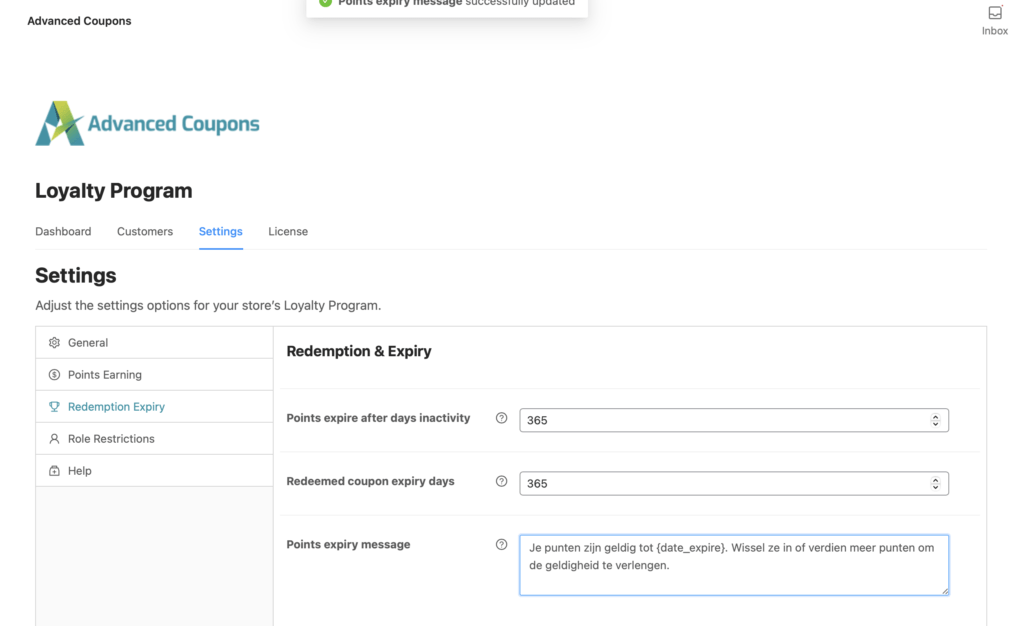Click stepper arrows on Points expire field
This screenshot has width=1024, height=626.
pos(935,420)
